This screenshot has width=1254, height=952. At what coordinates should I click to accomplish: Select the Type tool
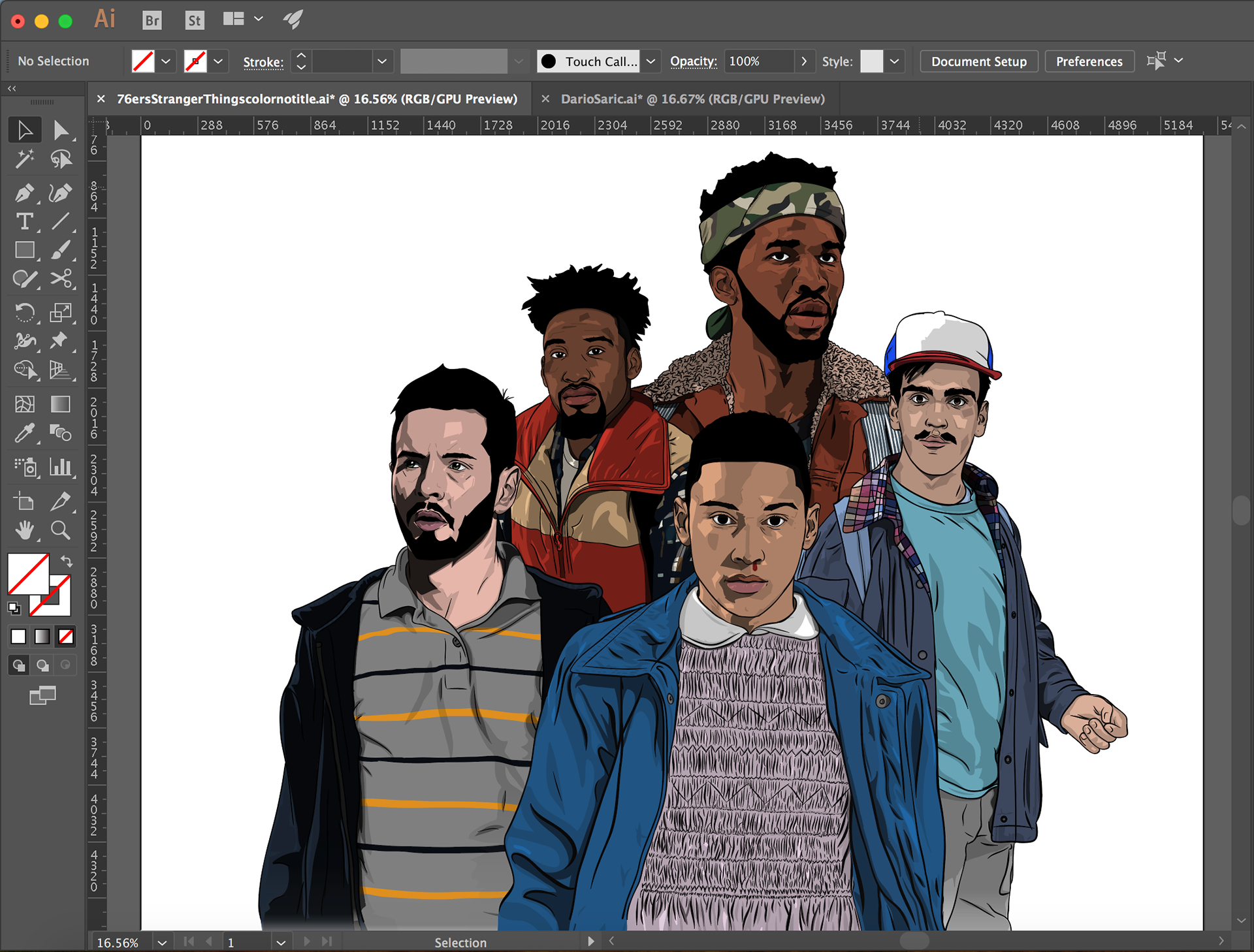click(x=25, y=222)
